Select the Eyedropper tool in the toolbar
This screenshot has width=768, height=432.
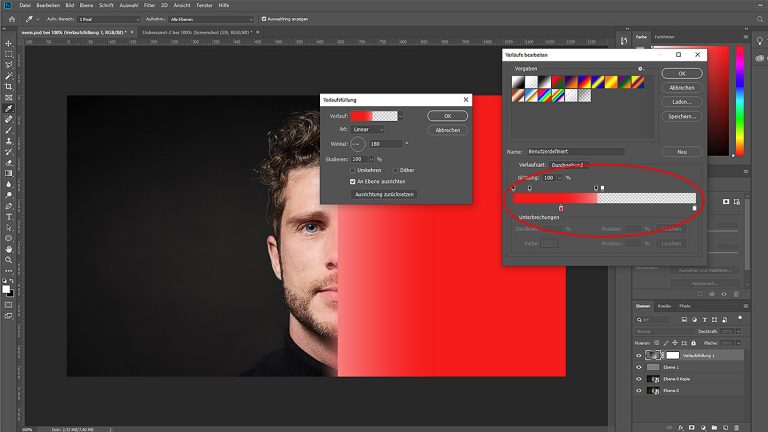(9, 108)
